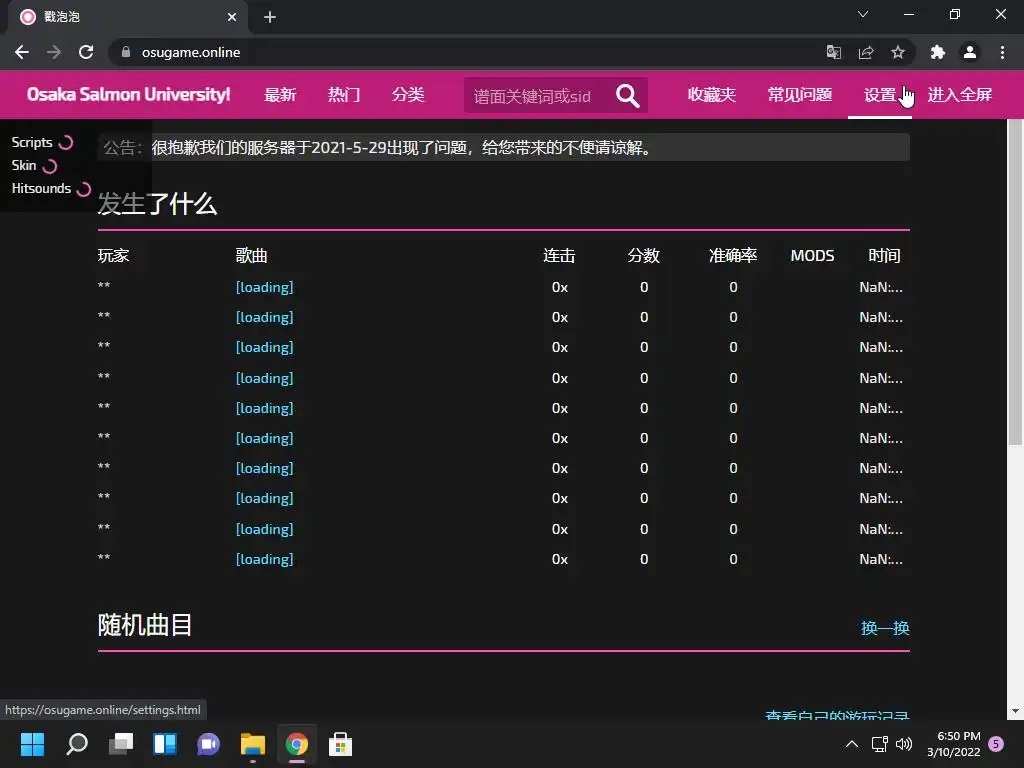The width and height of the screenshot is (1024, 768).
Task: Show hidden tray icons chevron
Action: [852, 744]
